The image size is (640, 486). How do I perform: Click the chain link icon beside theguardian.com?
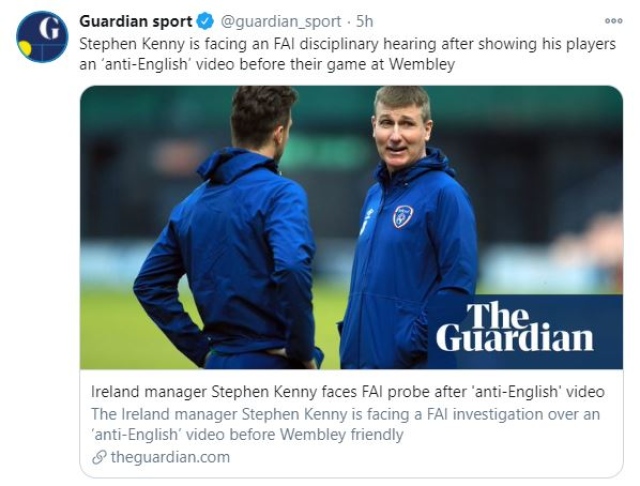97,457
